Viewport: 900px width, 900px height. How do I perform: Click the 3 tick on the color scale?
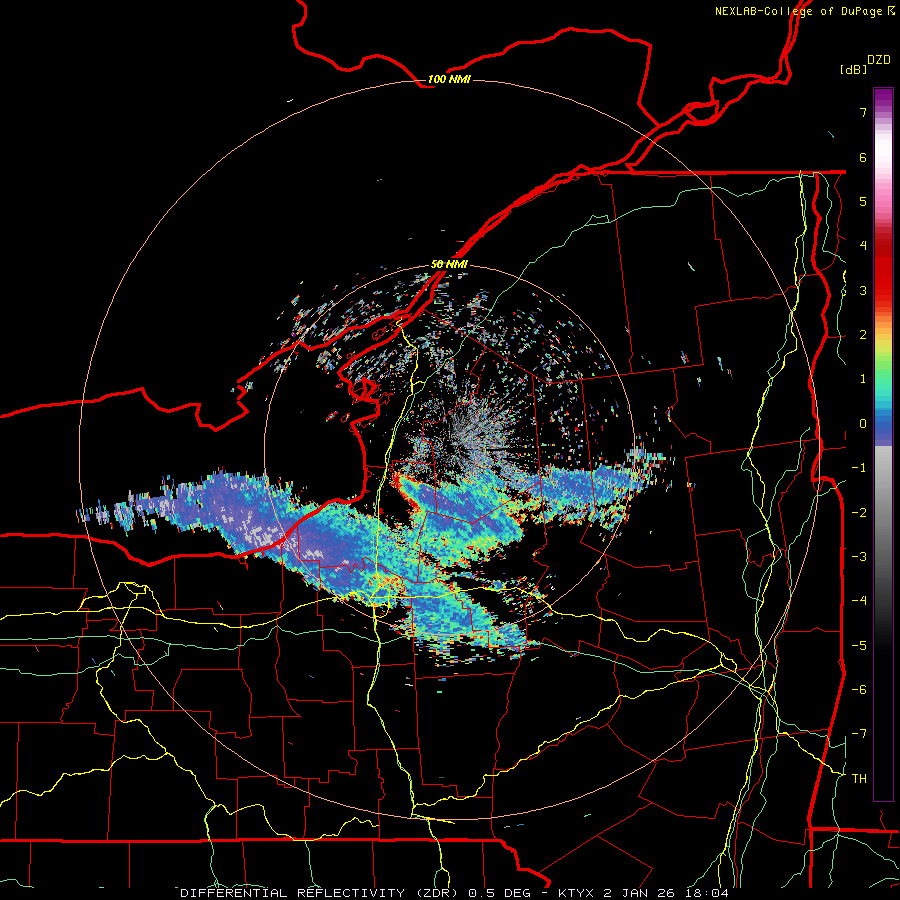pos(863,290)
